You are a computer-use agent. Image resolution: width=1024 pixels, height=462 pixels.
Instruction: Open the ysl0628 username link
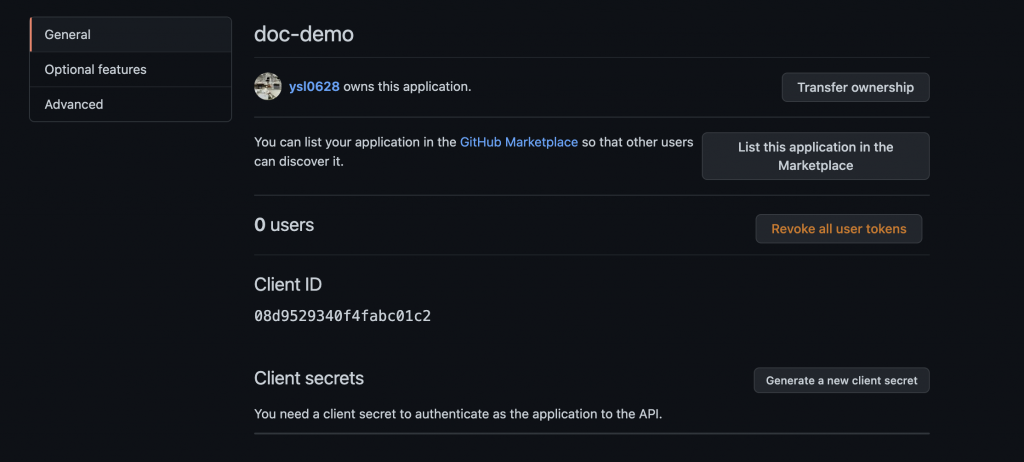314,87
